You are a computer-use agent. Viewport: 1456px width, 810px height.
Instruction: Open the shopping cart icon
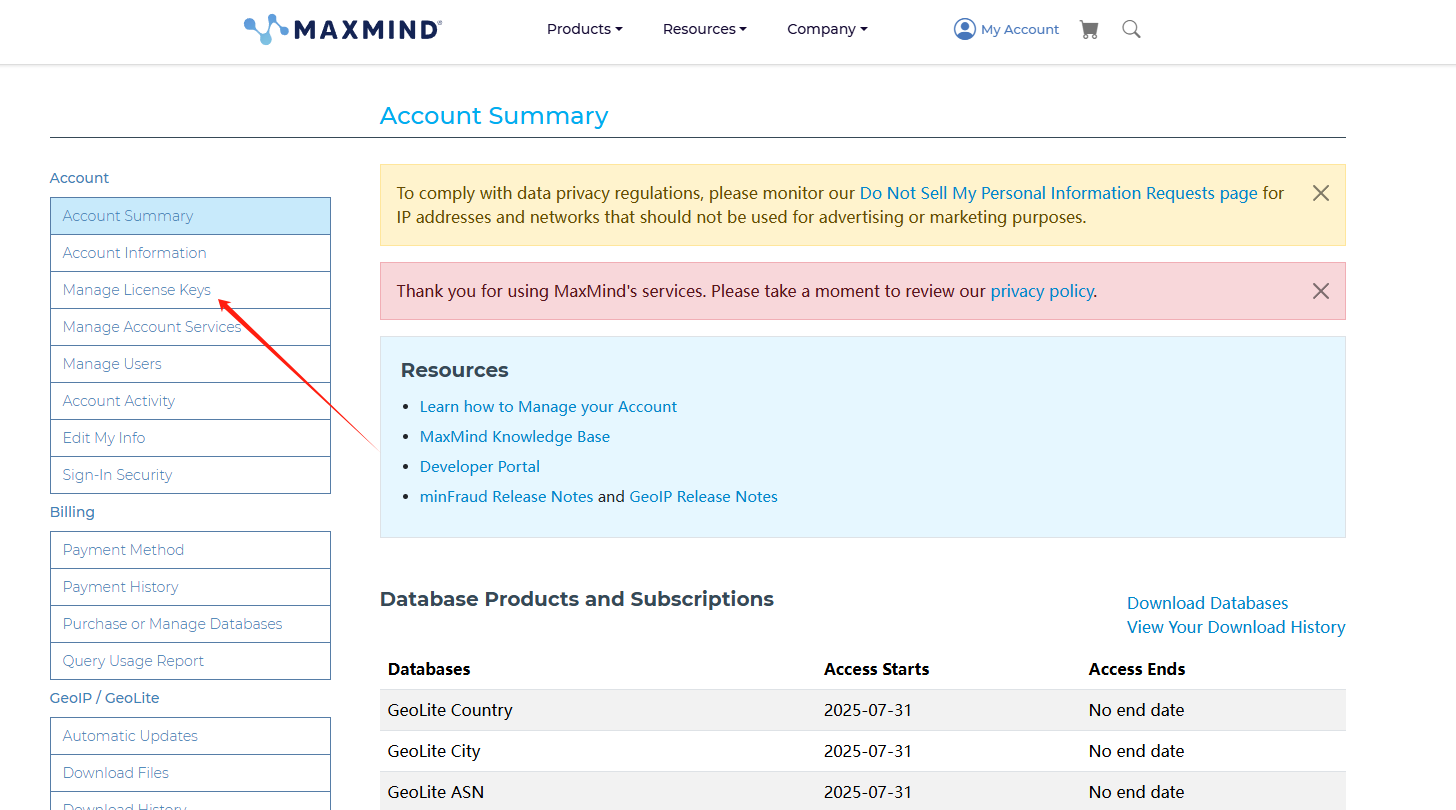point(1089,30)
